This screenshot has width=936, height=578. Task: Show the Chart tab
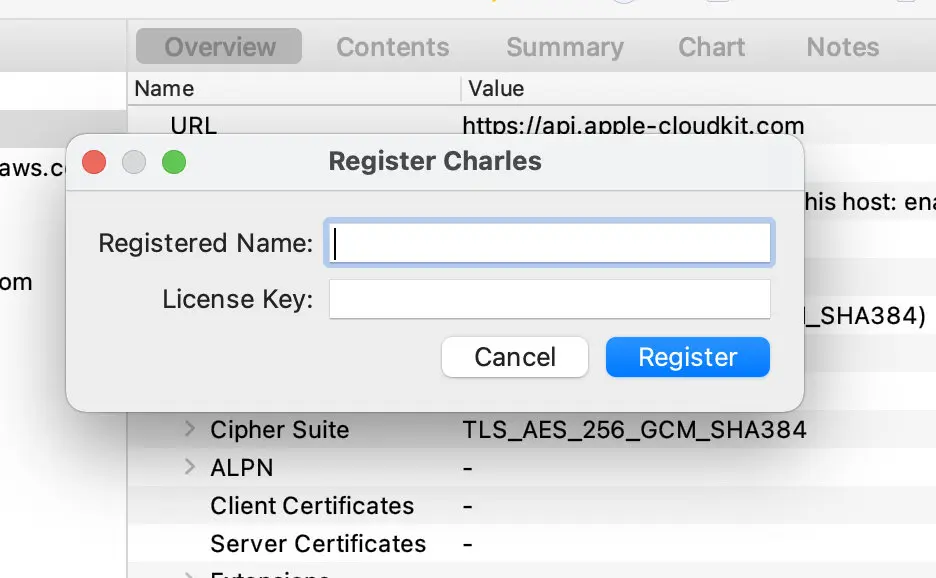711,47
